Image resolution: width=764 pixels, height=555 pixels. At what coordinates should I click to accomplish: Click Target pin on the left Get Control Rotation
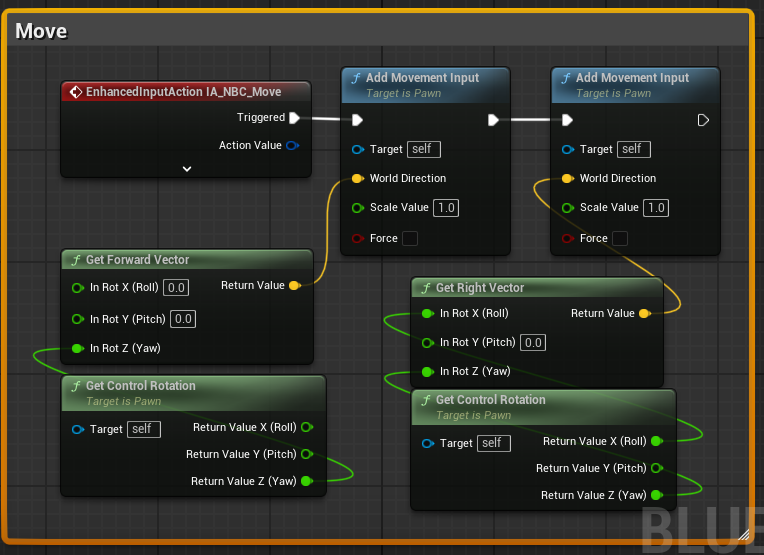click(77, 429)
